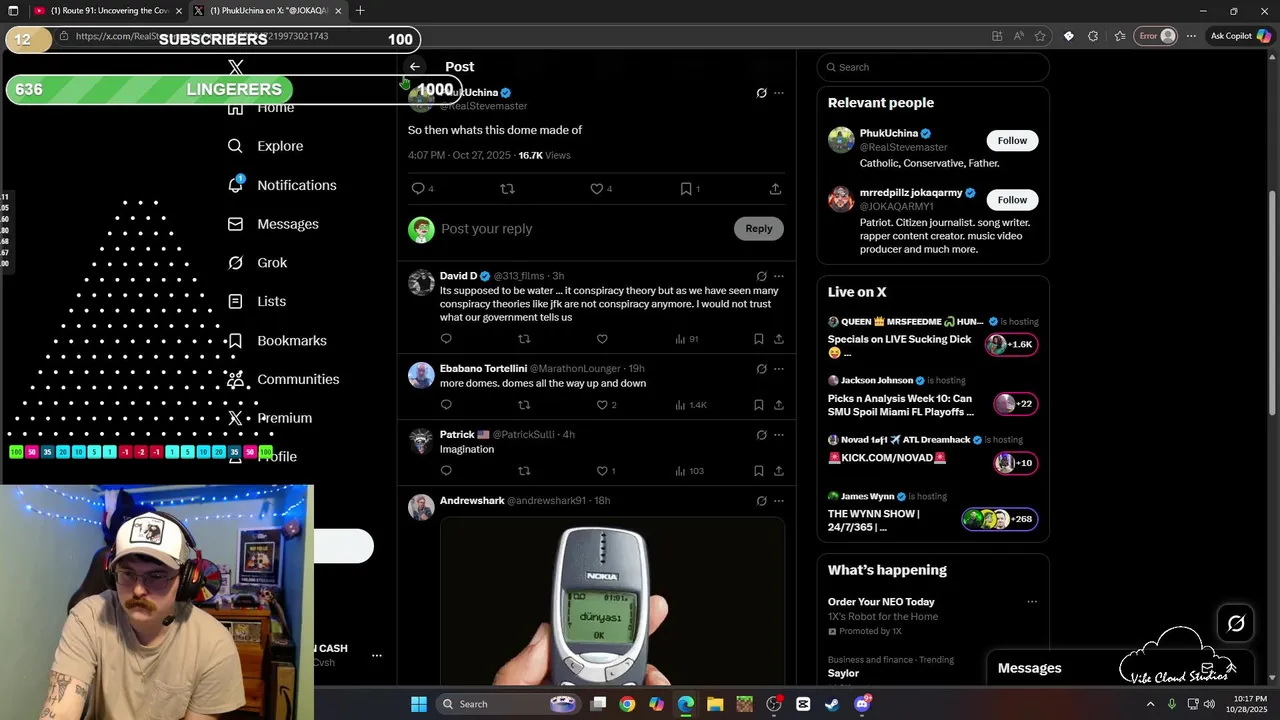Bookmark the main PhukUchina post
Screen dimensions: 1280x720
coord(686,189)
